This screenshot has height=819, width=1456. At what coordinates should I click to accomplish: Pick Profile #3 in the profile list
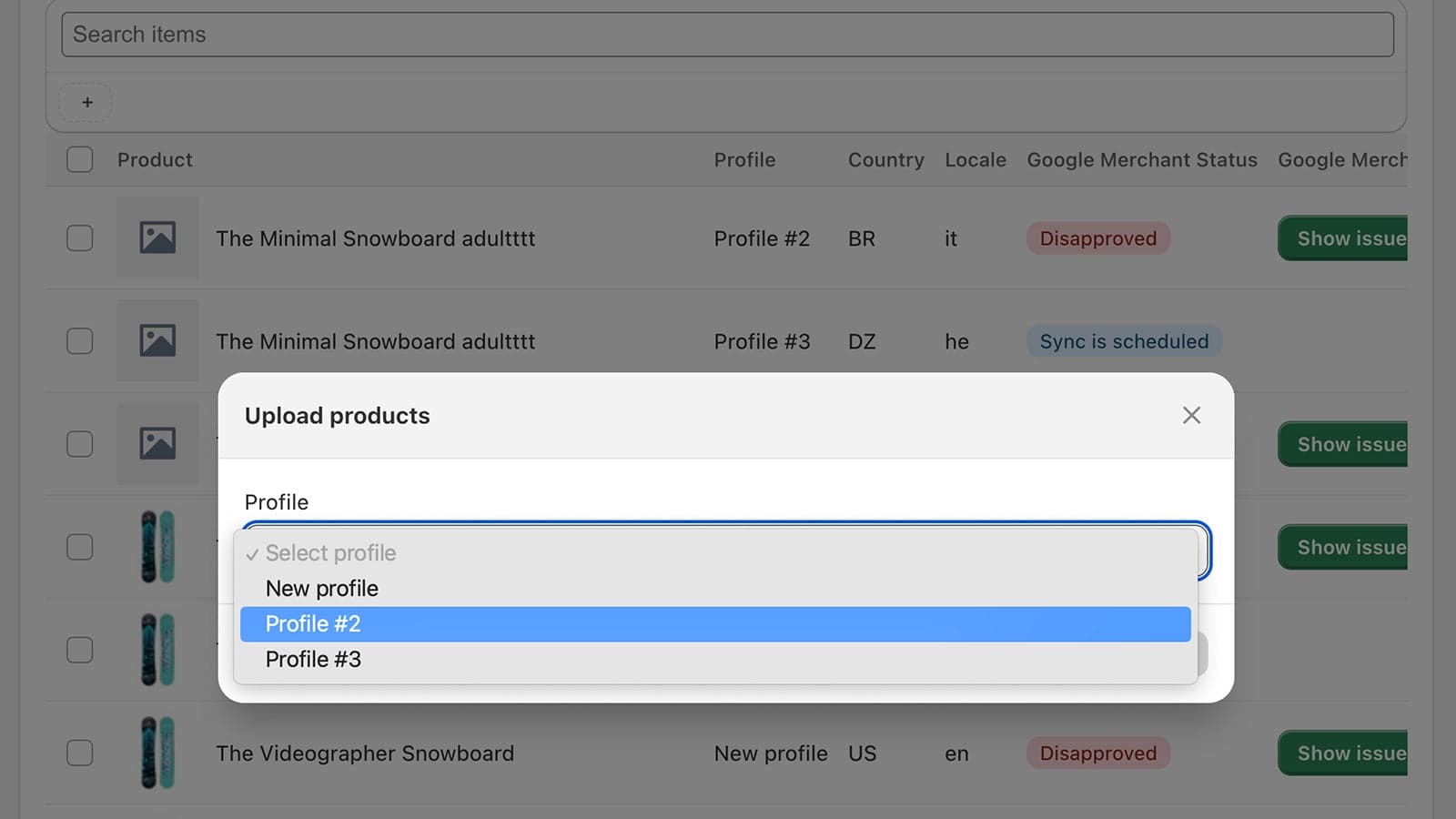tap(714, 660)
